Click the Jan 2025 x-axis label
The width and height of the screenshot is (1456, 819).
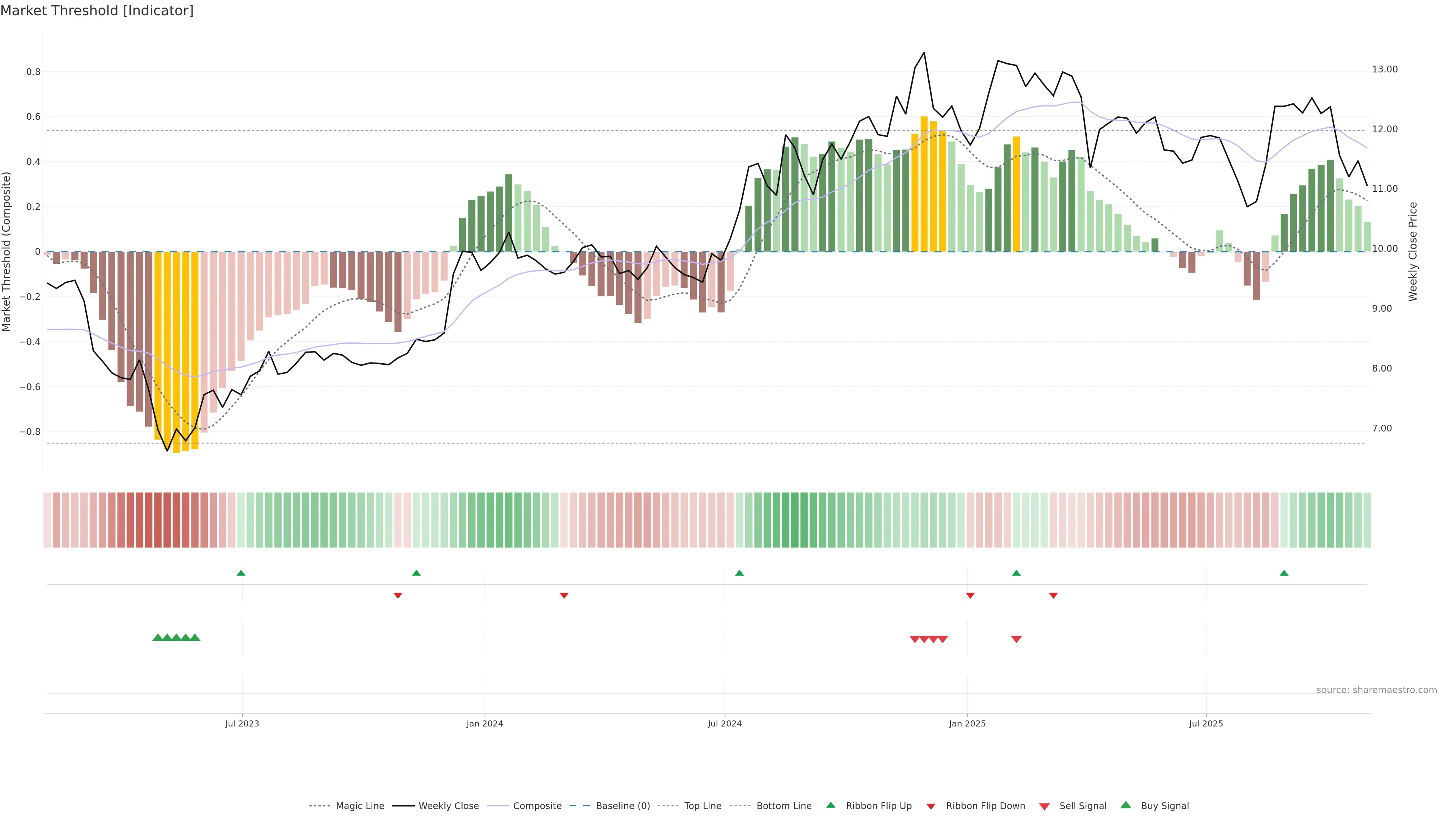click(x=967, y=723)
